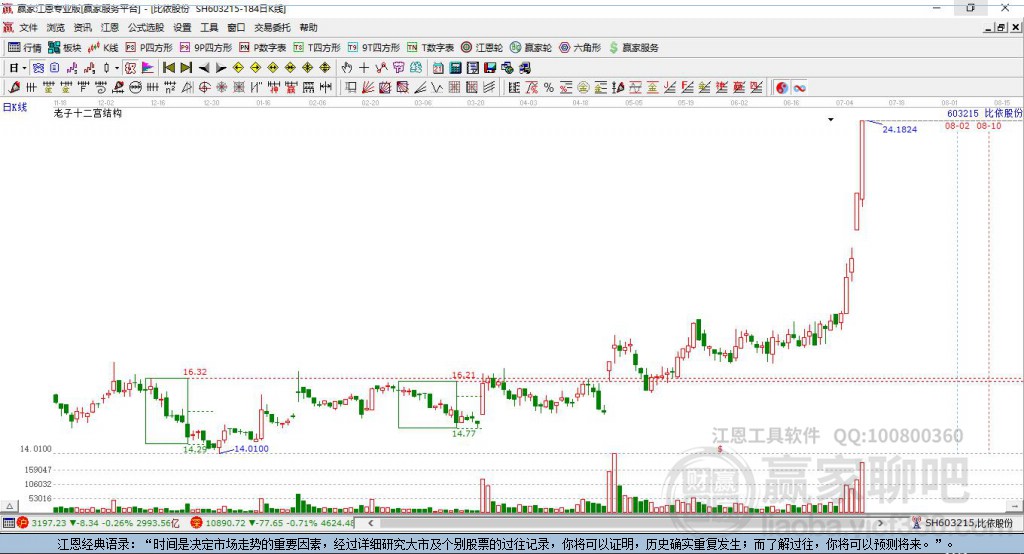Open the P四方形 tool

[x=149, y=48]
